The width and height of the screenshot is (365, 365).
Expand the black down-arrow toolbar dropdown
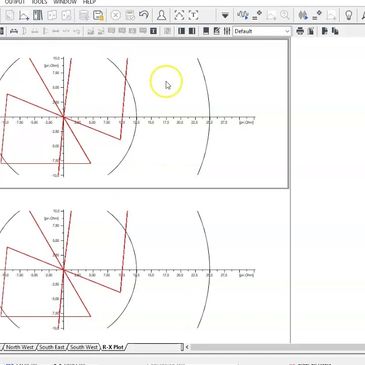[x=225, y=15]
